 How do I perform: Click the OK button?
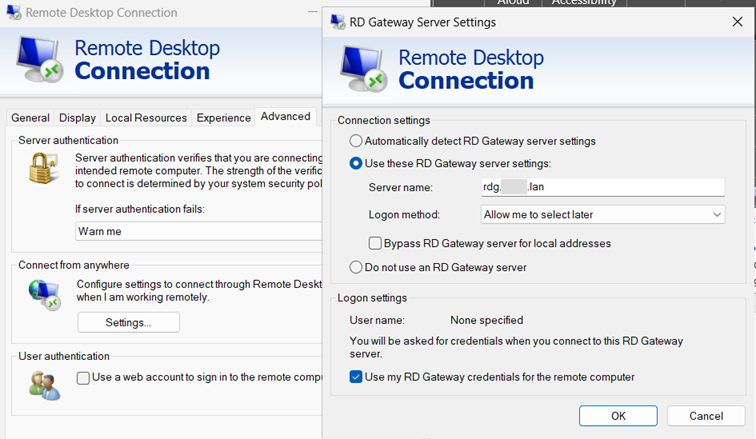point(618,416)
